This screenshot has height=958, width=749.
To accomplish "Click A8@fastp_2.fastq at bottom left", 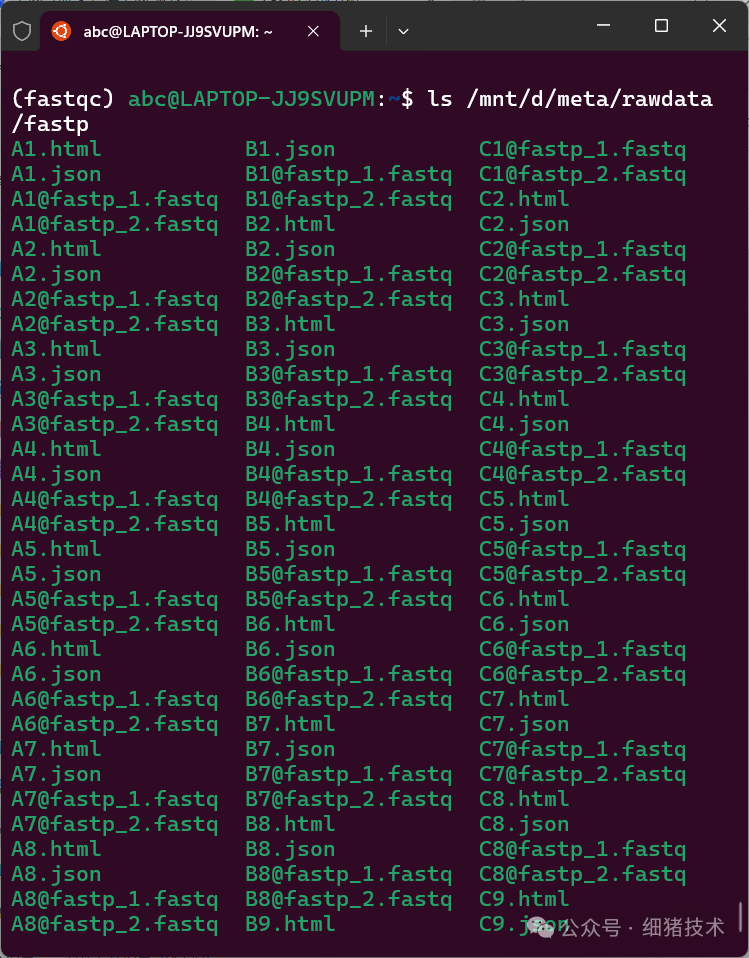I will pos(114,923).
